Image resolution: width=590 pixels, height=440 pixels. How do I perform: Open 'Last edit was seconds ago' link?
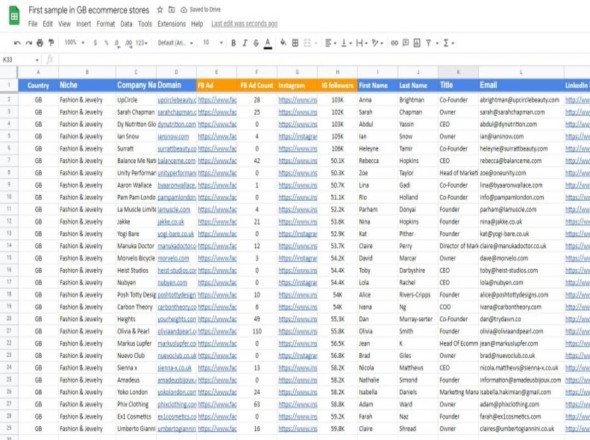244,24
